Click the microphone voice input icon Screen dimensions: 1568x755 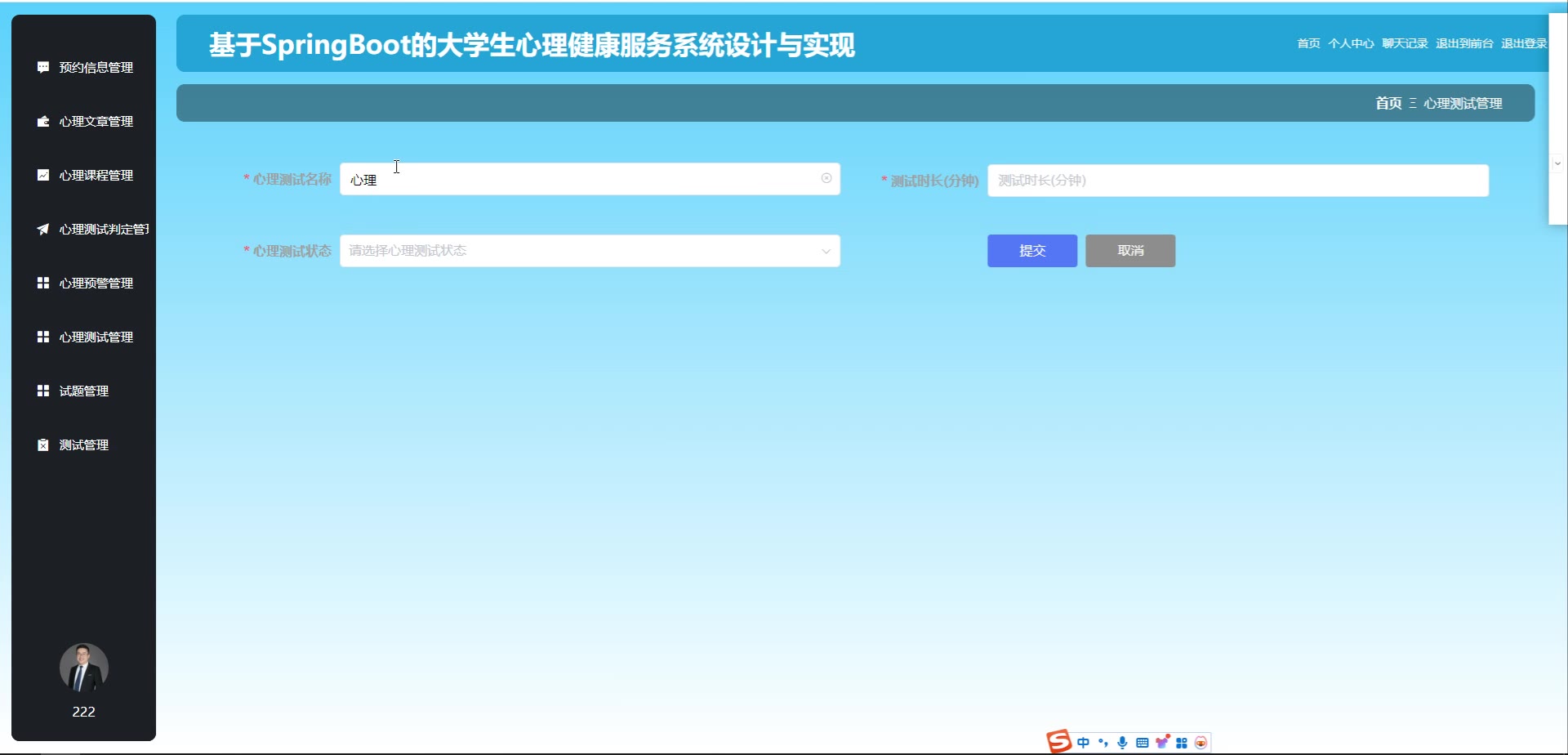tap(1123, 743)
